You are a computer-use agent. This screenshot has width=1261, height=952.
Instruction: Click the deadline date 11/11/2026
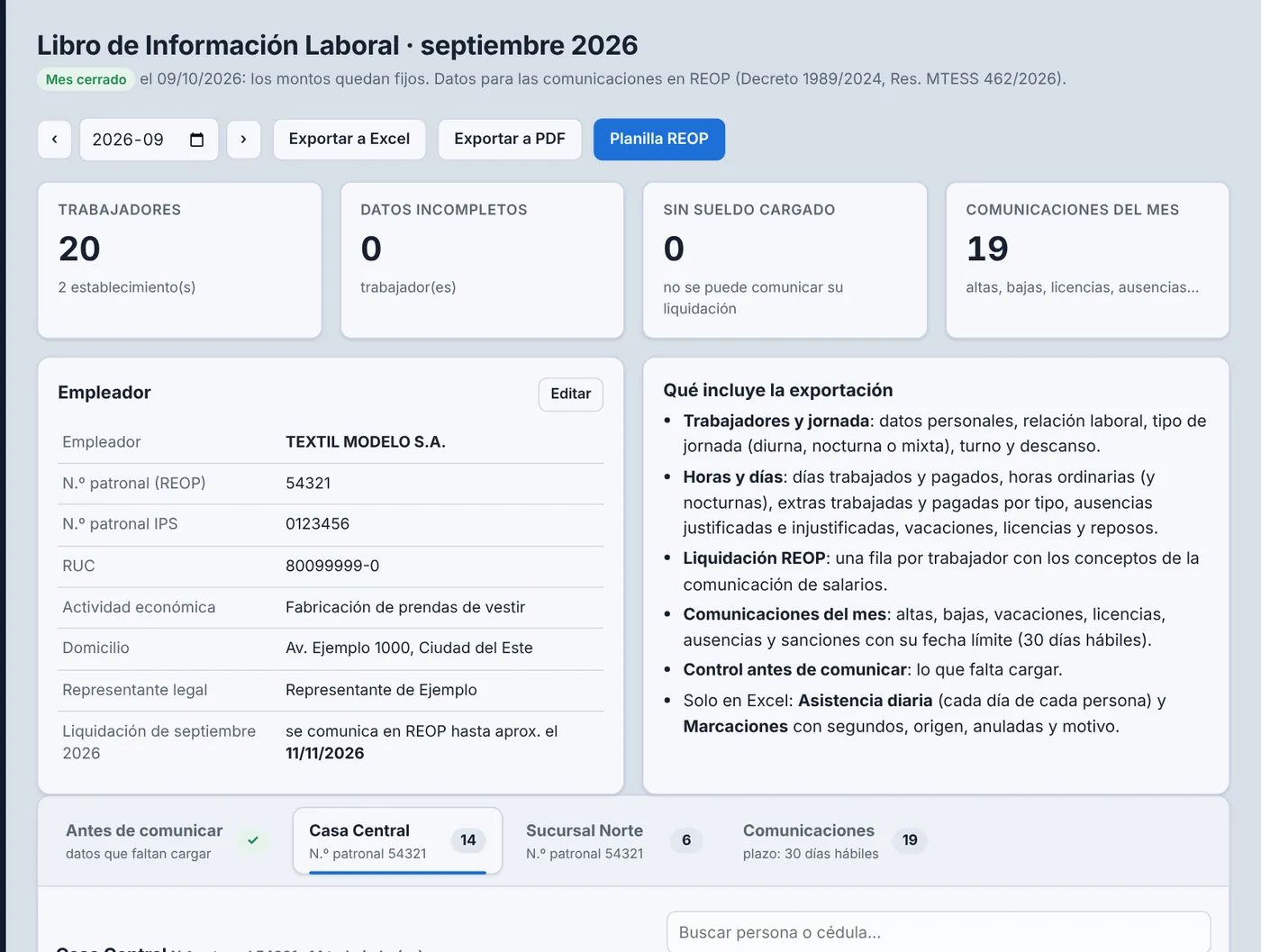tap(325, 754)
